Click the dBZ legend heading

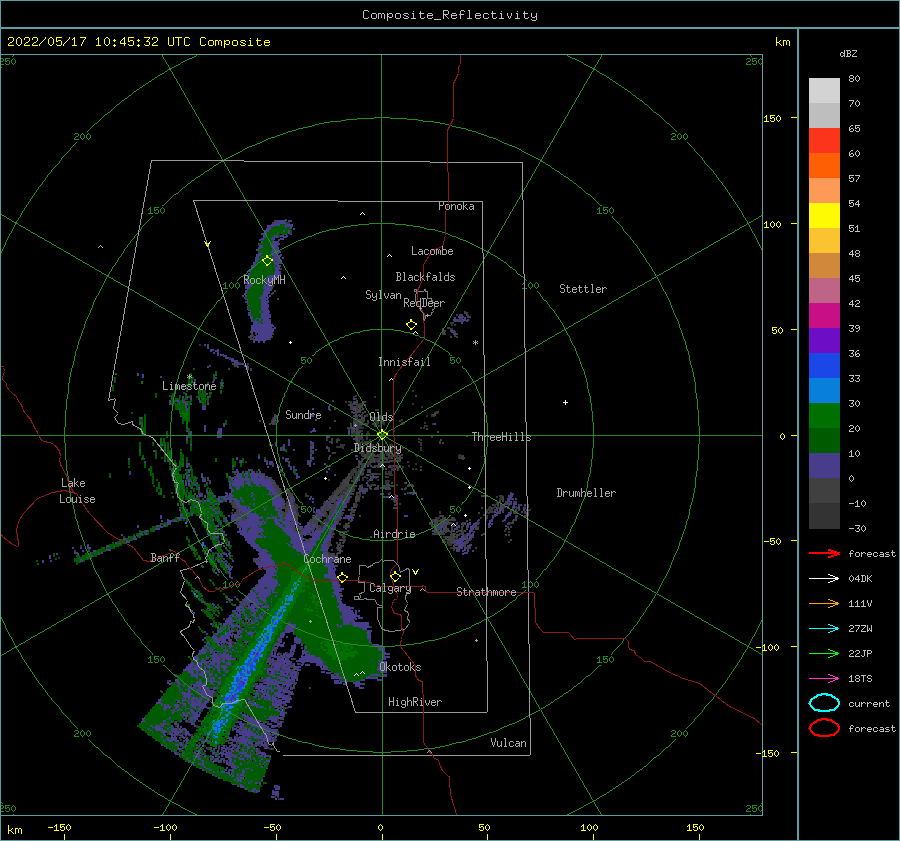click(848, 53)
